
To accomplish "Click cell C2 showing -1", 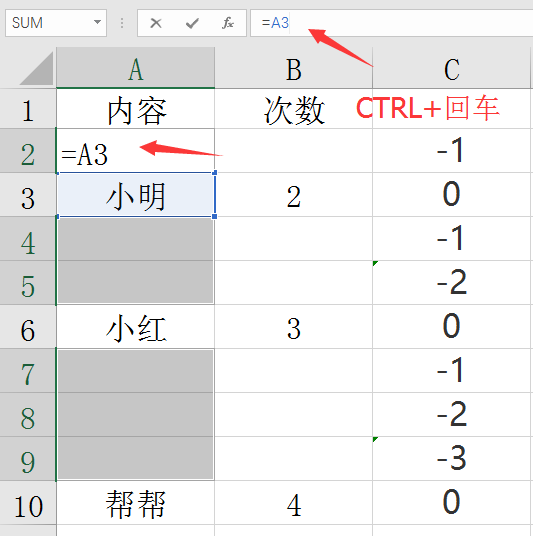I will pyautogui.click(x=452, y=151).
